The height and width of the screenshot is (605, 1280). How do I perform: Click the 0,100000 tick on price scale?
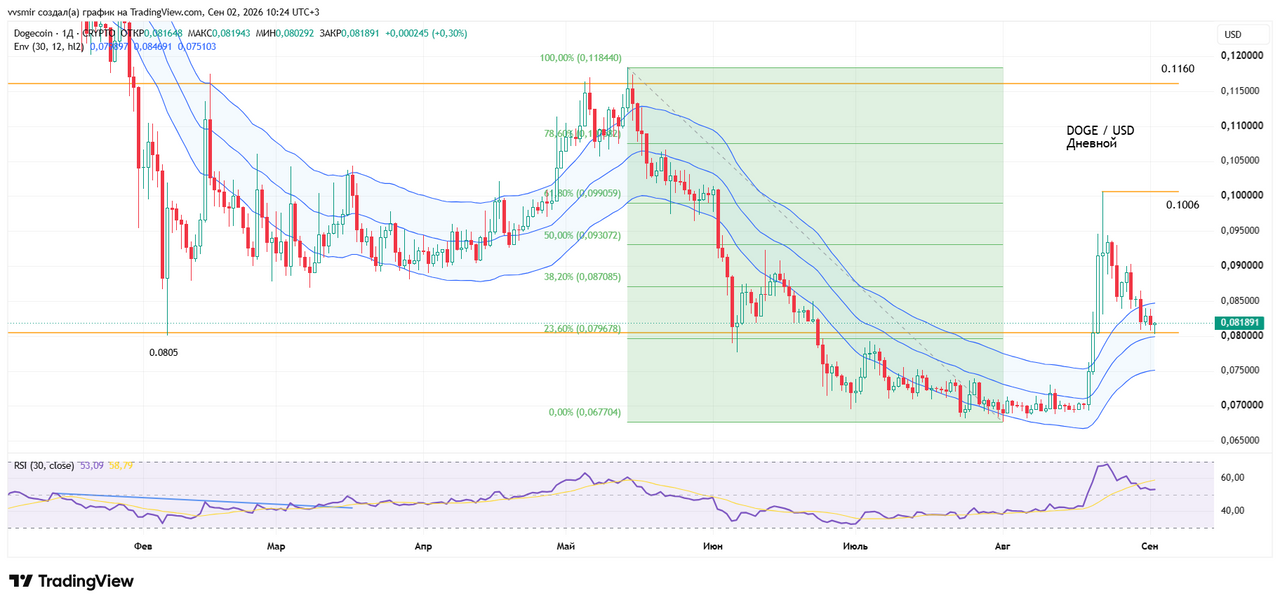point(1239,195)
